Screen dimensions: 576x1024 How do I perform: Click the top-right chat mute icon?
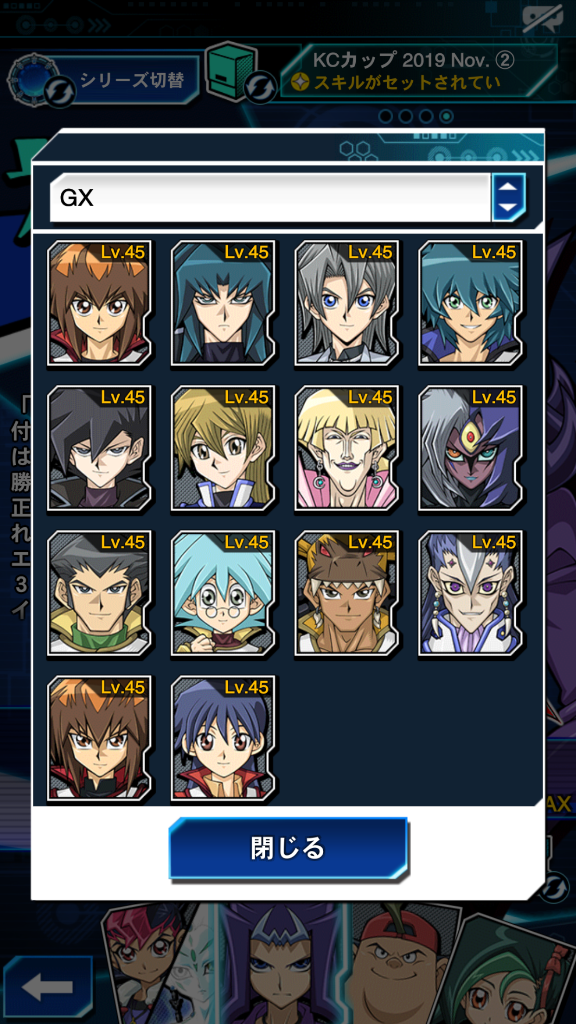tap(542, 17)
